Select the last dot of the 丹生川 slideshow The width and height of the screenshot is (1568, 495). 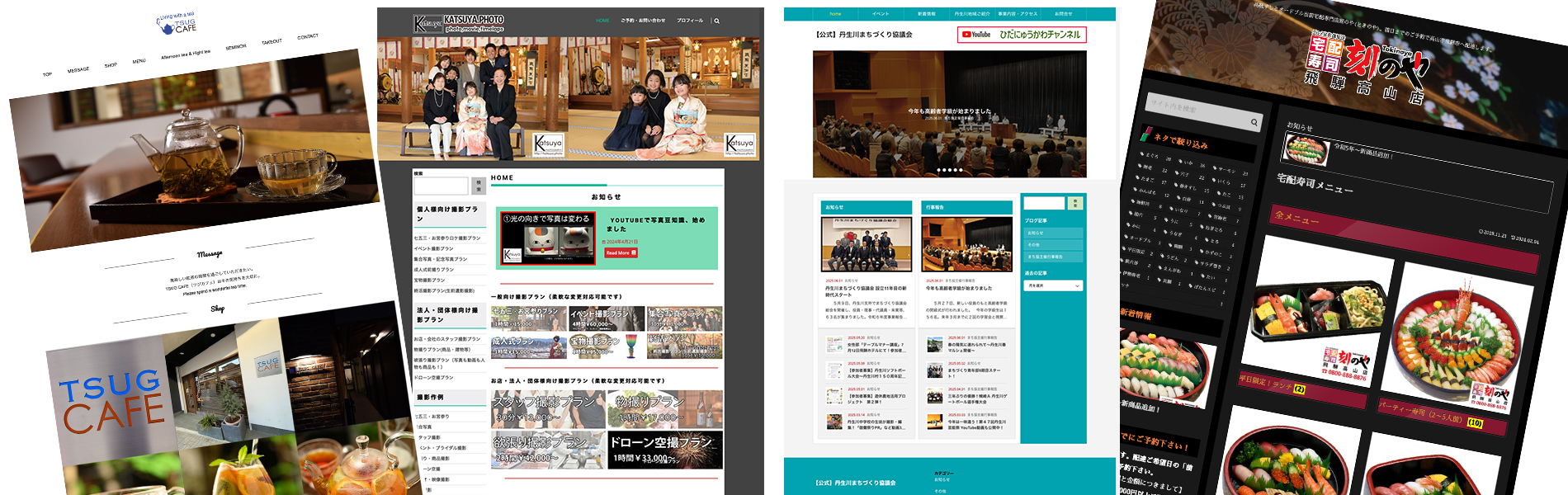tap(961, 170)
